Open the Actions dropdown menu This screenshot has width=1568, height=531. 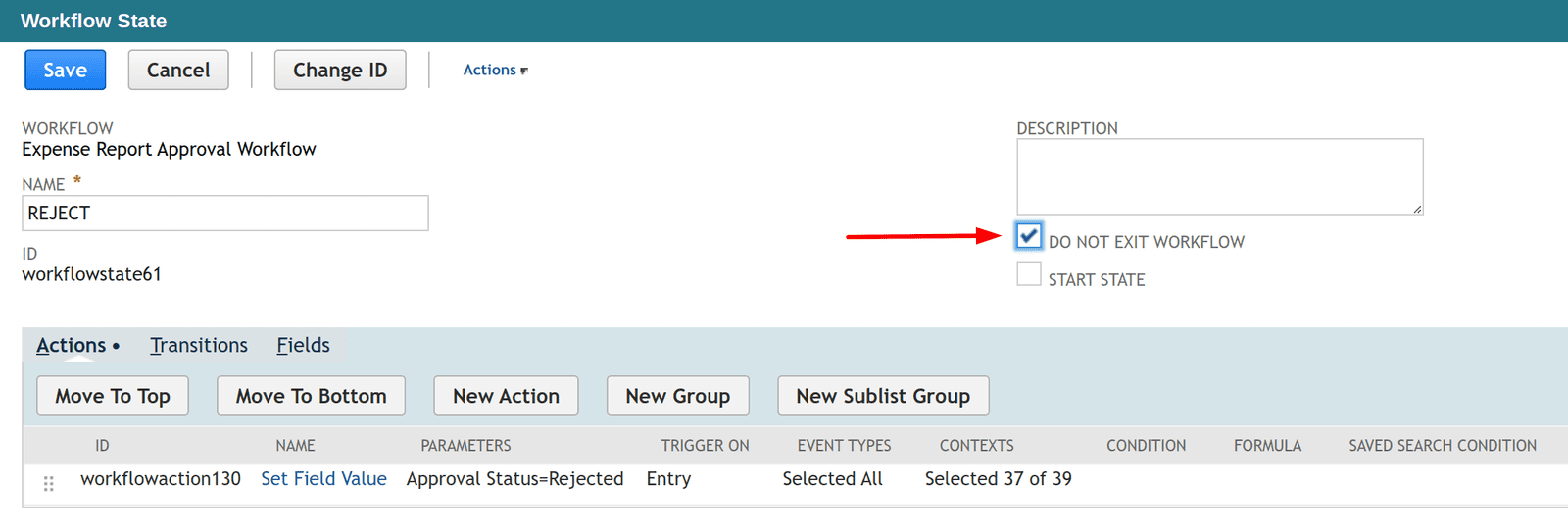tap(496, 71)
